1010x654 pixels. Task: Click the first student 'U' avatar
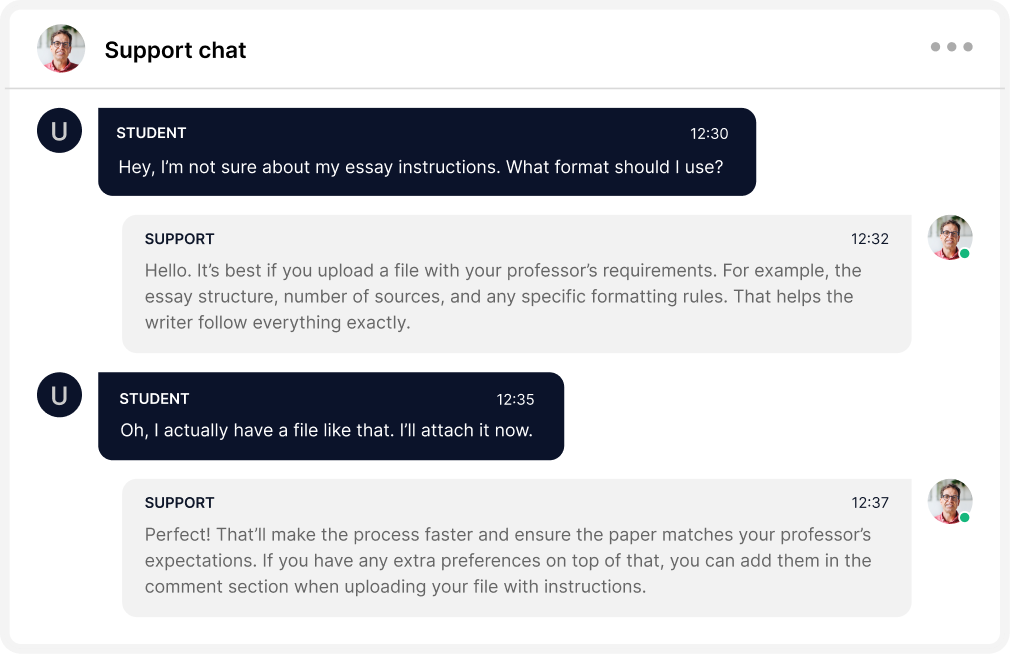[59, 131]
